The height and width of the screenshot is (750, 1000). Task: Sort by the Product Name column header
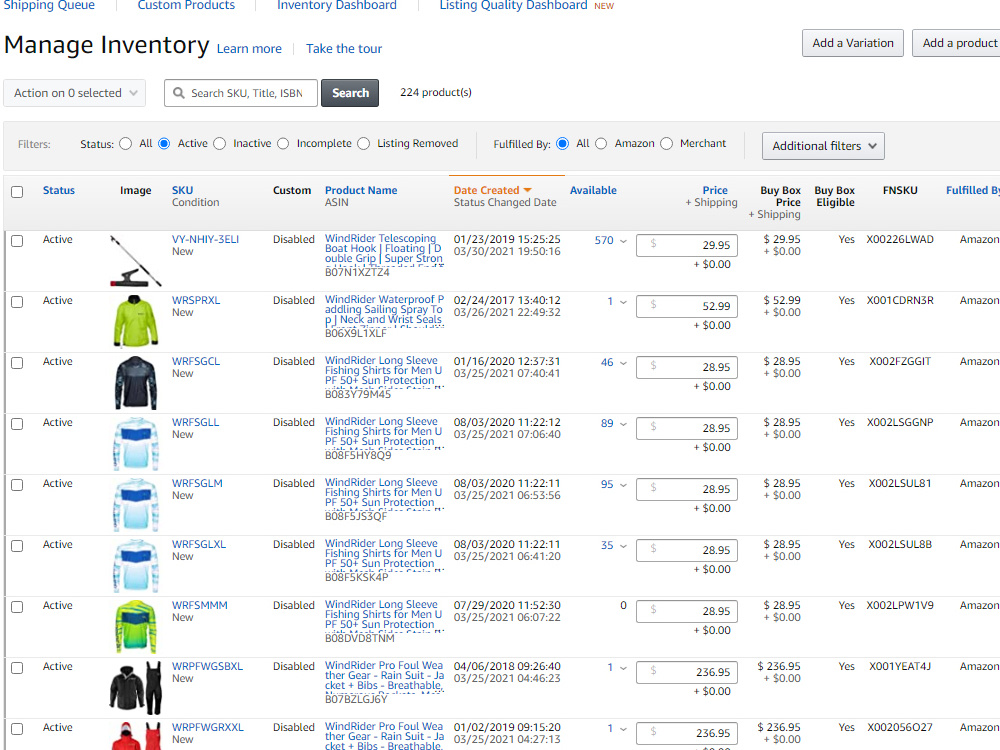point(361,190)
